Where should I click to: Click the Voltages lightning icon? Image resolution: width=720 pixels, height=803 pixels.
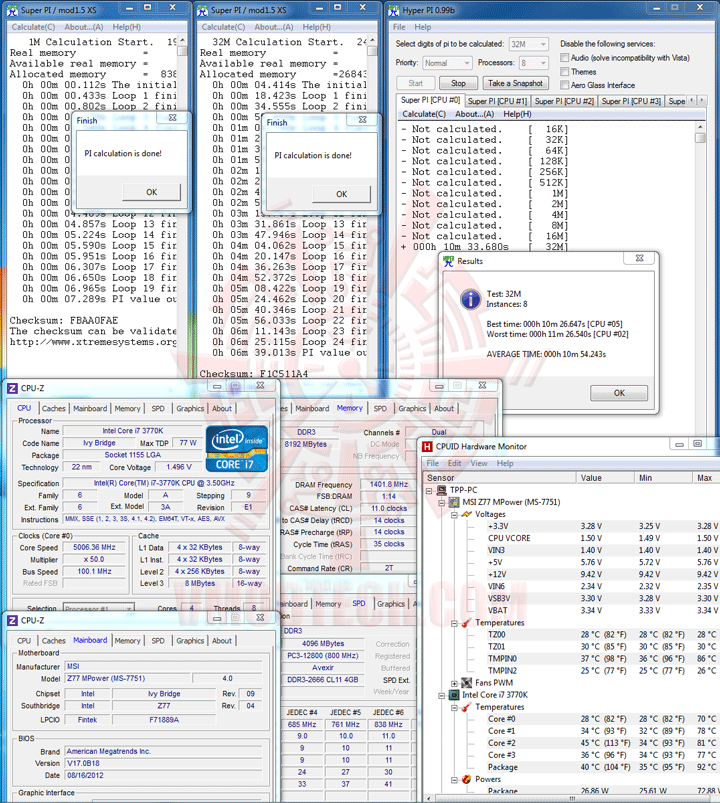point(466,514)
